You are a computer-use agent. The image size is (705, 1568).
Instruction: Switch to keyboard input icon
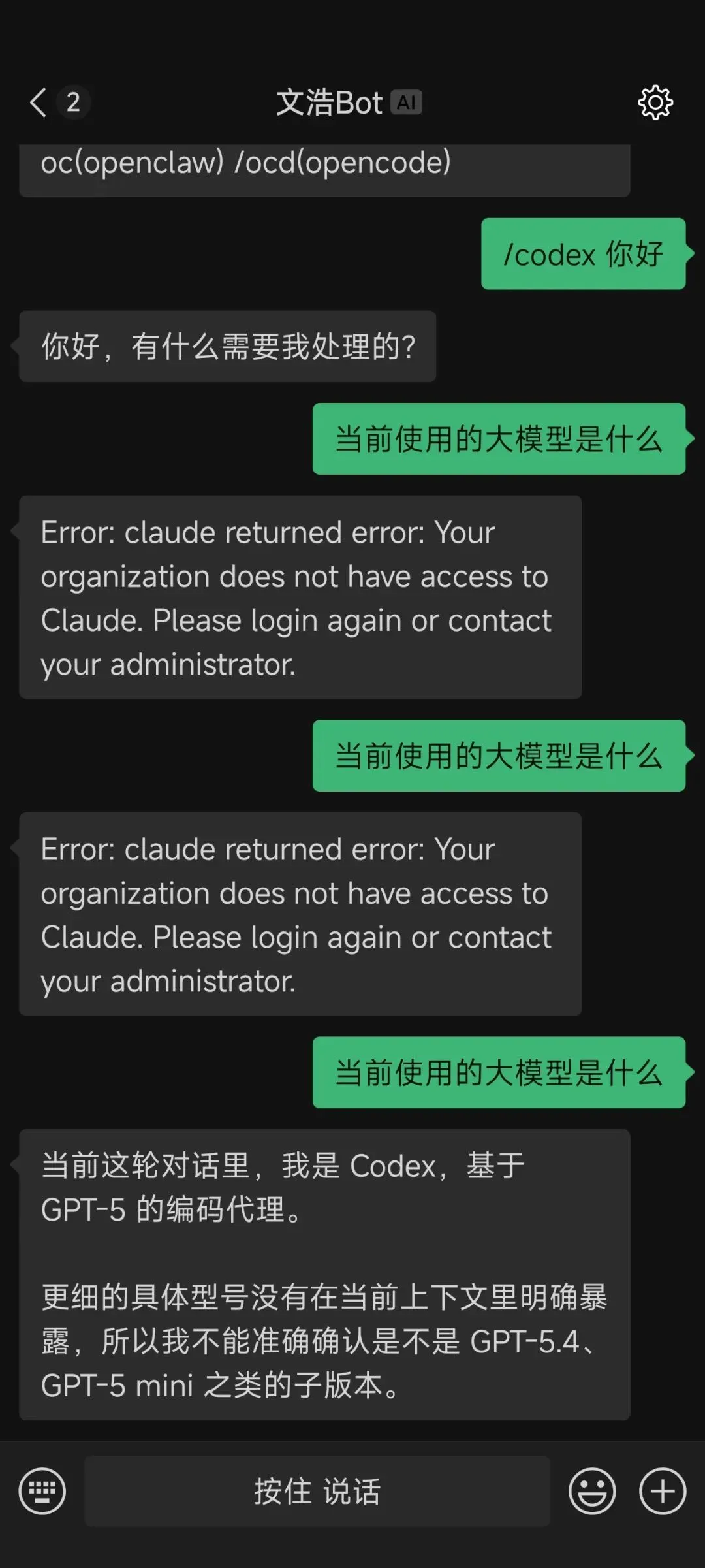click(42, 1491)
